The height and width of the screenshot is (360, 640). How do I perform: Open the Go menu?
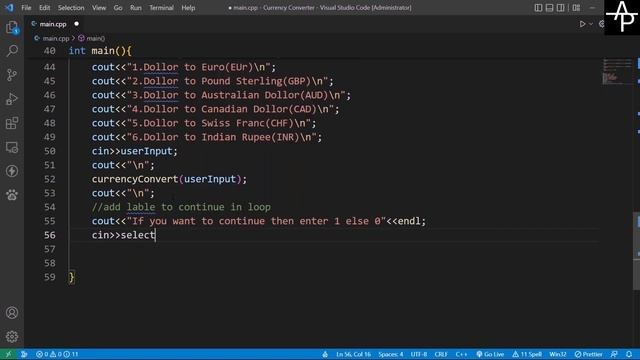click(118, 8)
